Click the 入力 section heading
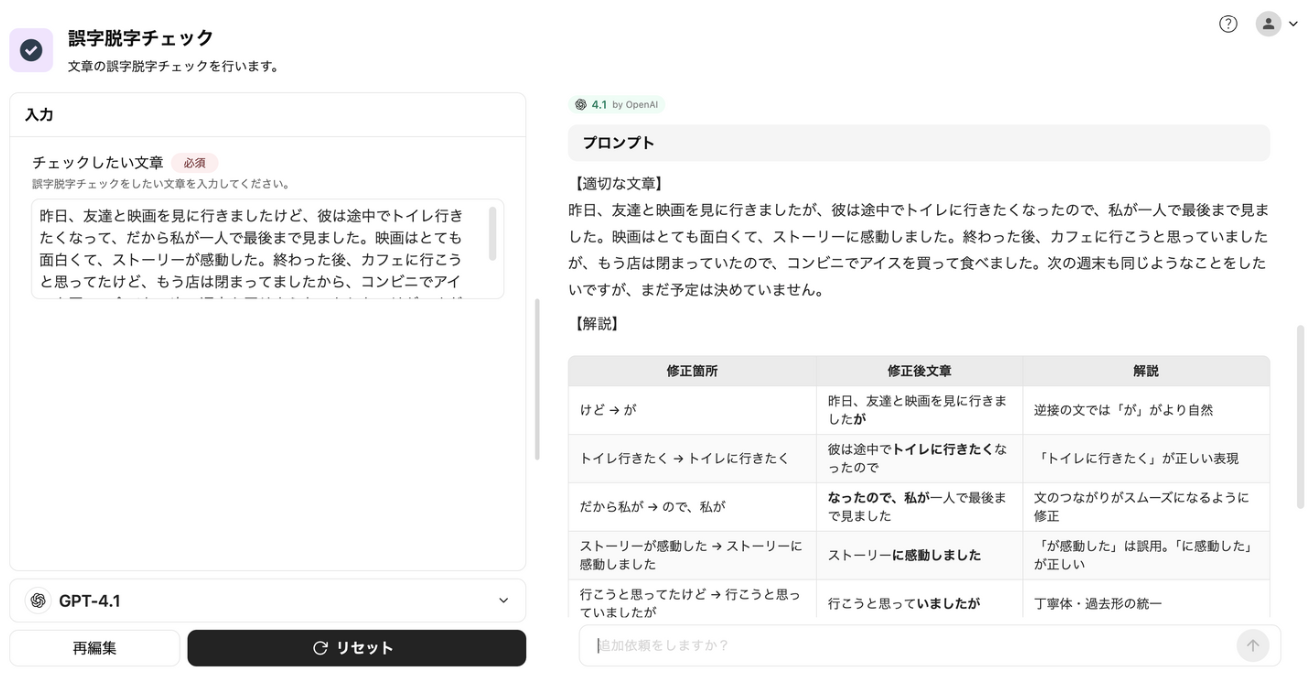Viewport: 1316px width, 682px height. (x=39, y=115)
